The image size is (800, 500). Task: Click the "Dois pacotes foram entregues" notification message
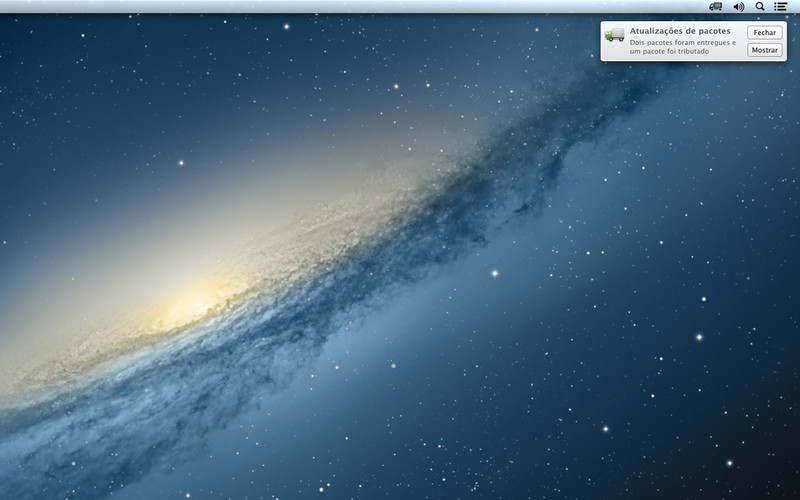tap(683, 47)
